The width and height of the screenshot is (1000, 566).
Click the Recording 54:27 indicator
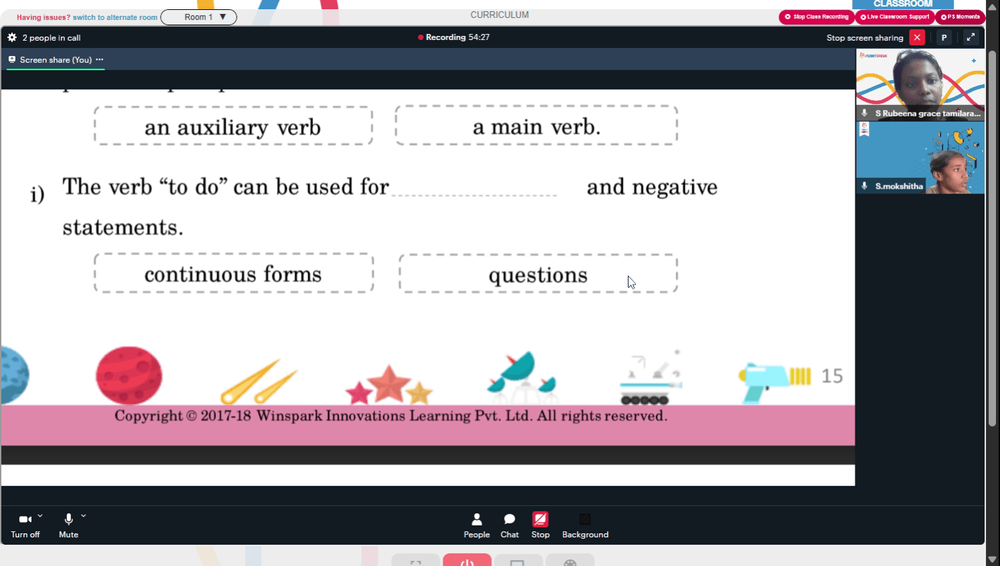[x=453, y=37]
